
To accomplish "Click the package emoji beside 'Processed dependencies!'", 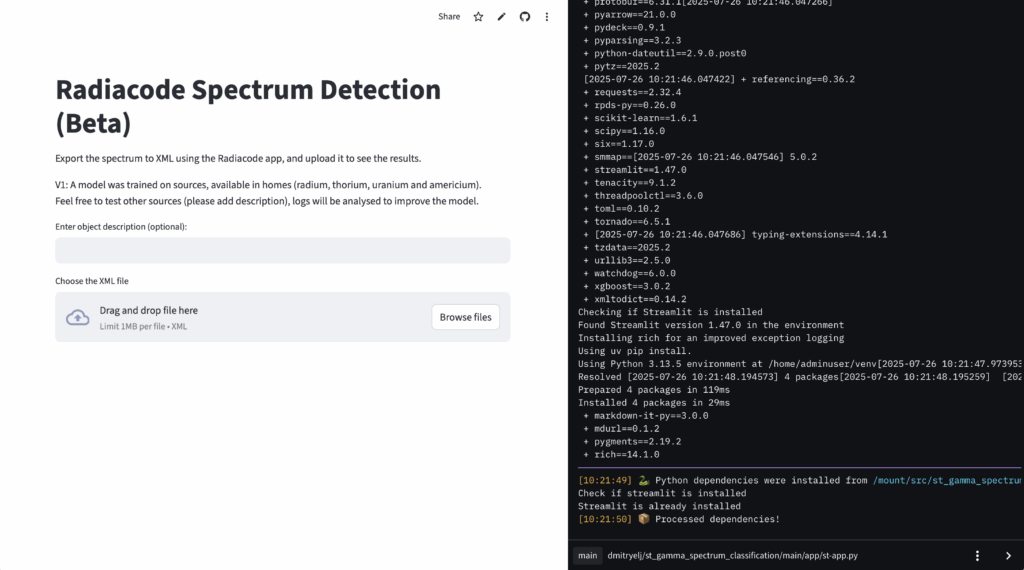I will (644, 519).
